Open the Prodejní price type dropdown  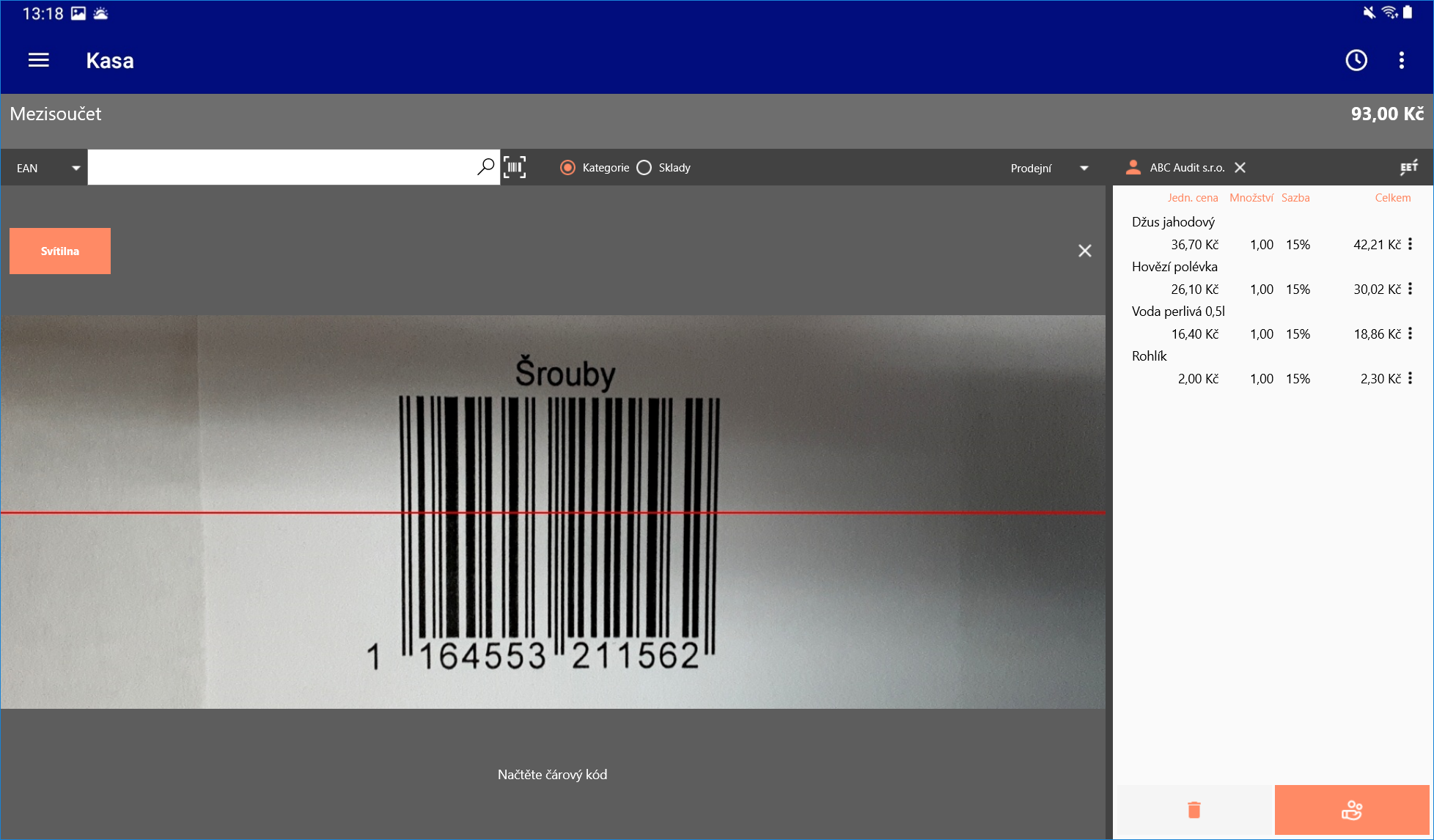click(x=1049, y=168)
